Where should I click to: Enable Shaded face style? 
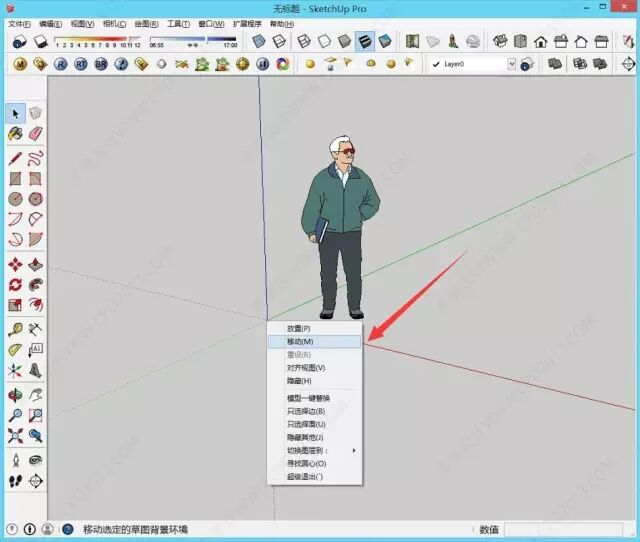point(344,41)
